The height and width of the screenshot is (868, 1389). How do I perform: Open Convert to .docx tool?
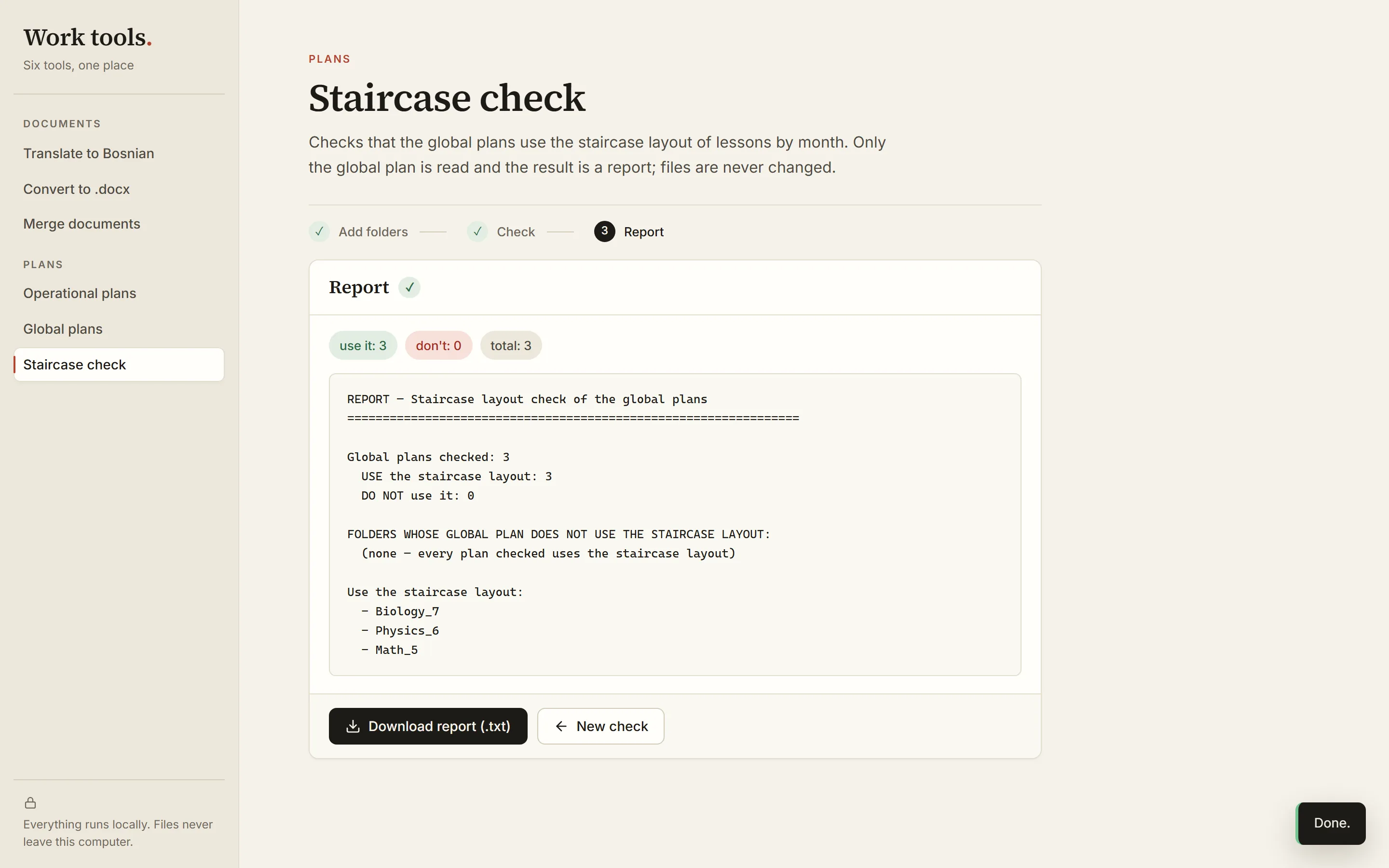tap(119, 189)
